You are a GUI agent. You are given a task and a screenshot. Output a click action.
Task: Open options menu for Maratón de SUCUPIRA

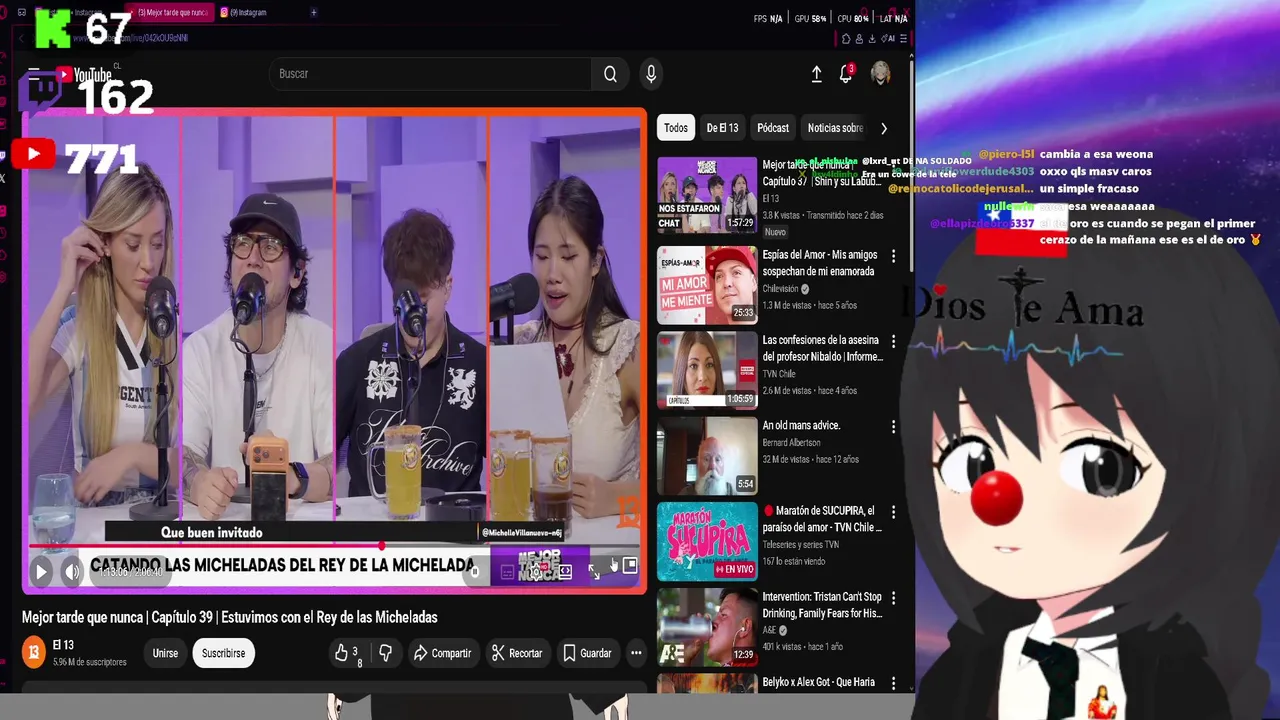tap(893, 512)
